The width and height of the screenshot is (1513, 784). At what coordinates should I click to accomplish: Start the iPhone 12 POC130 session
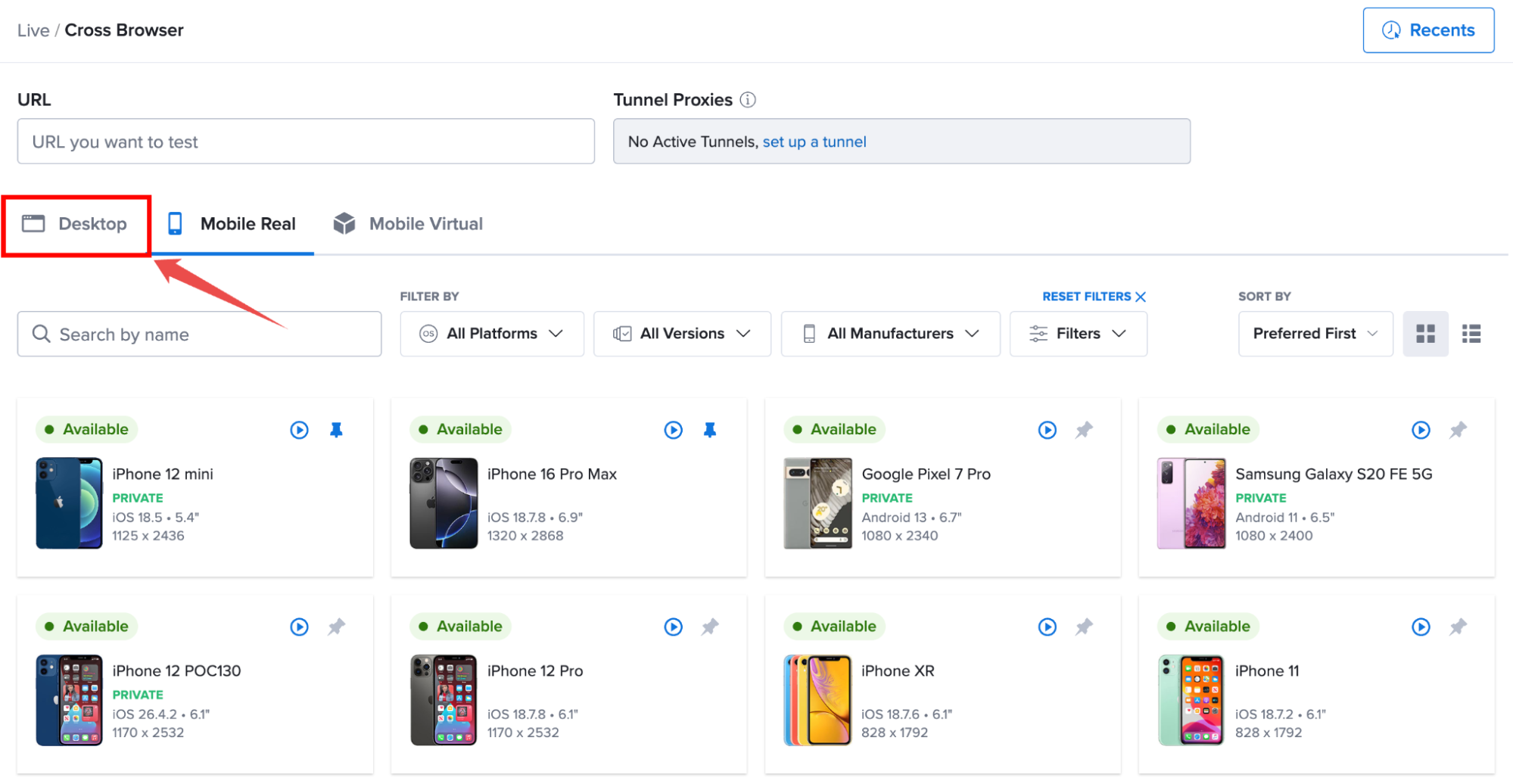299,627
